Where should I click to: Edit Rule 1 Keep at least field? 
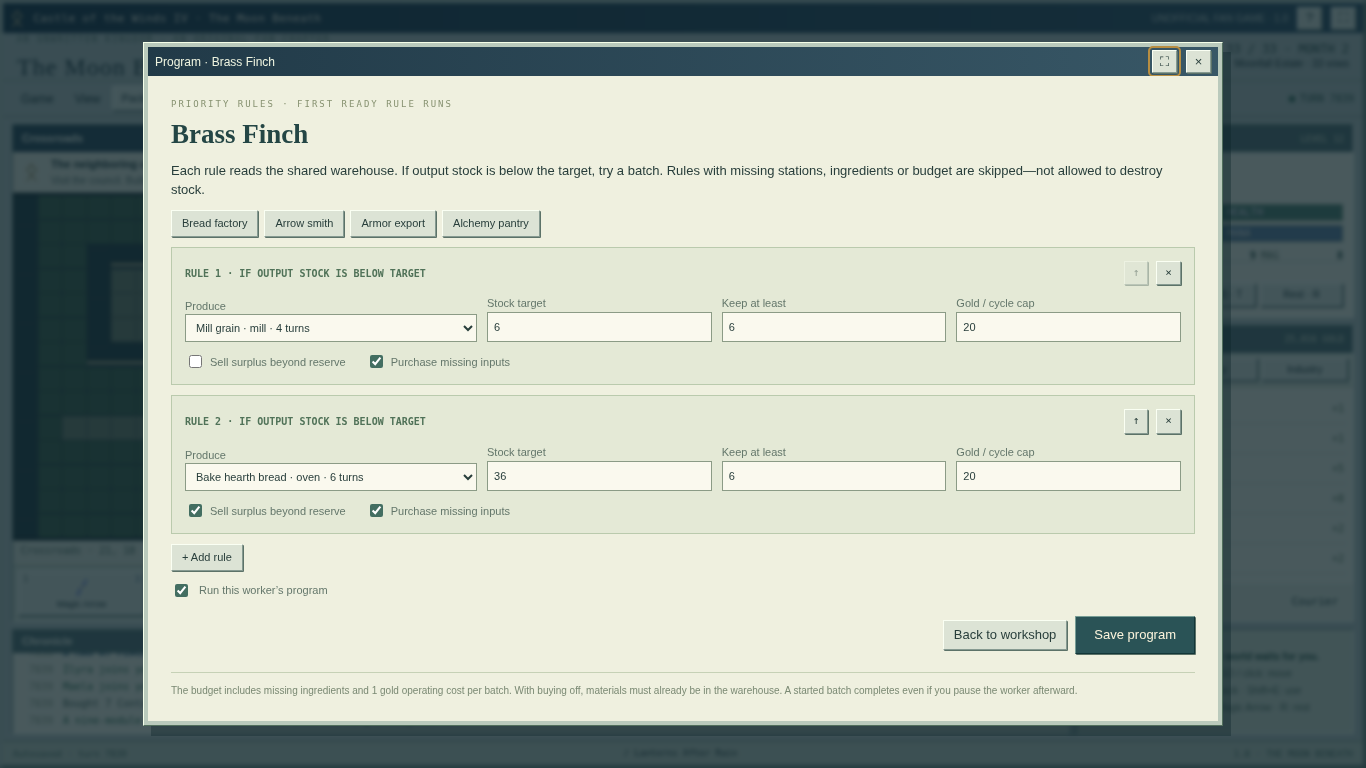click(x=834, y=327)
